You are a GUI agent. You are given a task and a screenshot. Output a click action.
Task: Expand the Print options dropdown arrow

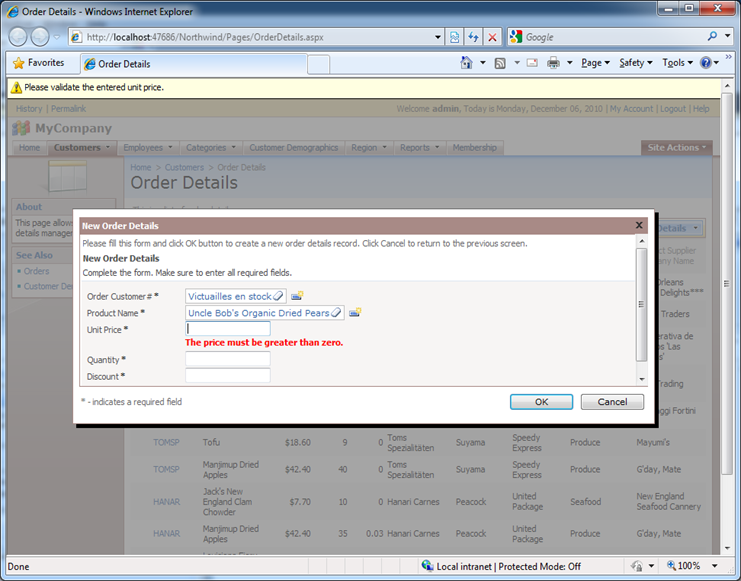pyautogui.click(x=569, y=63)
